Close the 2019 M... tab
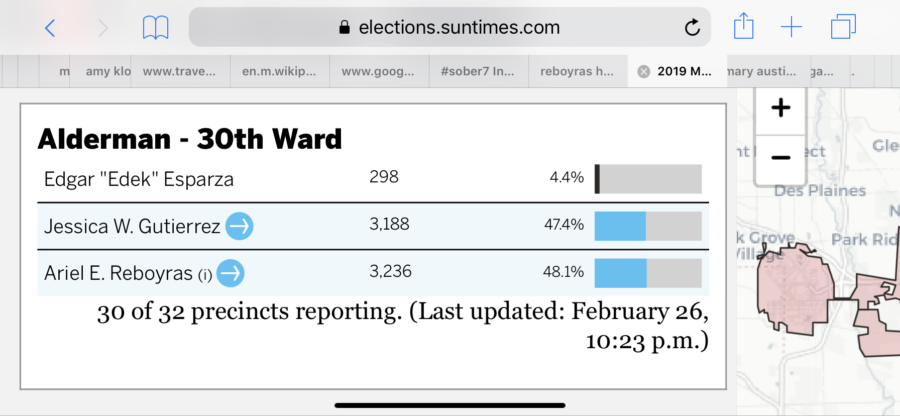The height and width of the screenshot is (416, 900). tap(643, 71)
